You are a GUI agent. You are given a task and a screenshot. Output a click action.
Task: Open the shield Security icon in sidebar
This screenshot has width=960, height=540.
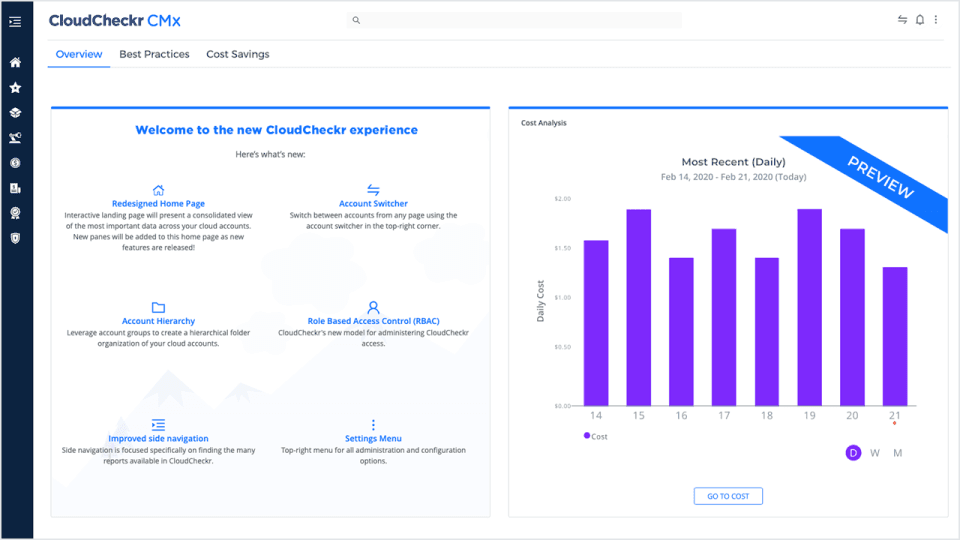tap(15, 238)
